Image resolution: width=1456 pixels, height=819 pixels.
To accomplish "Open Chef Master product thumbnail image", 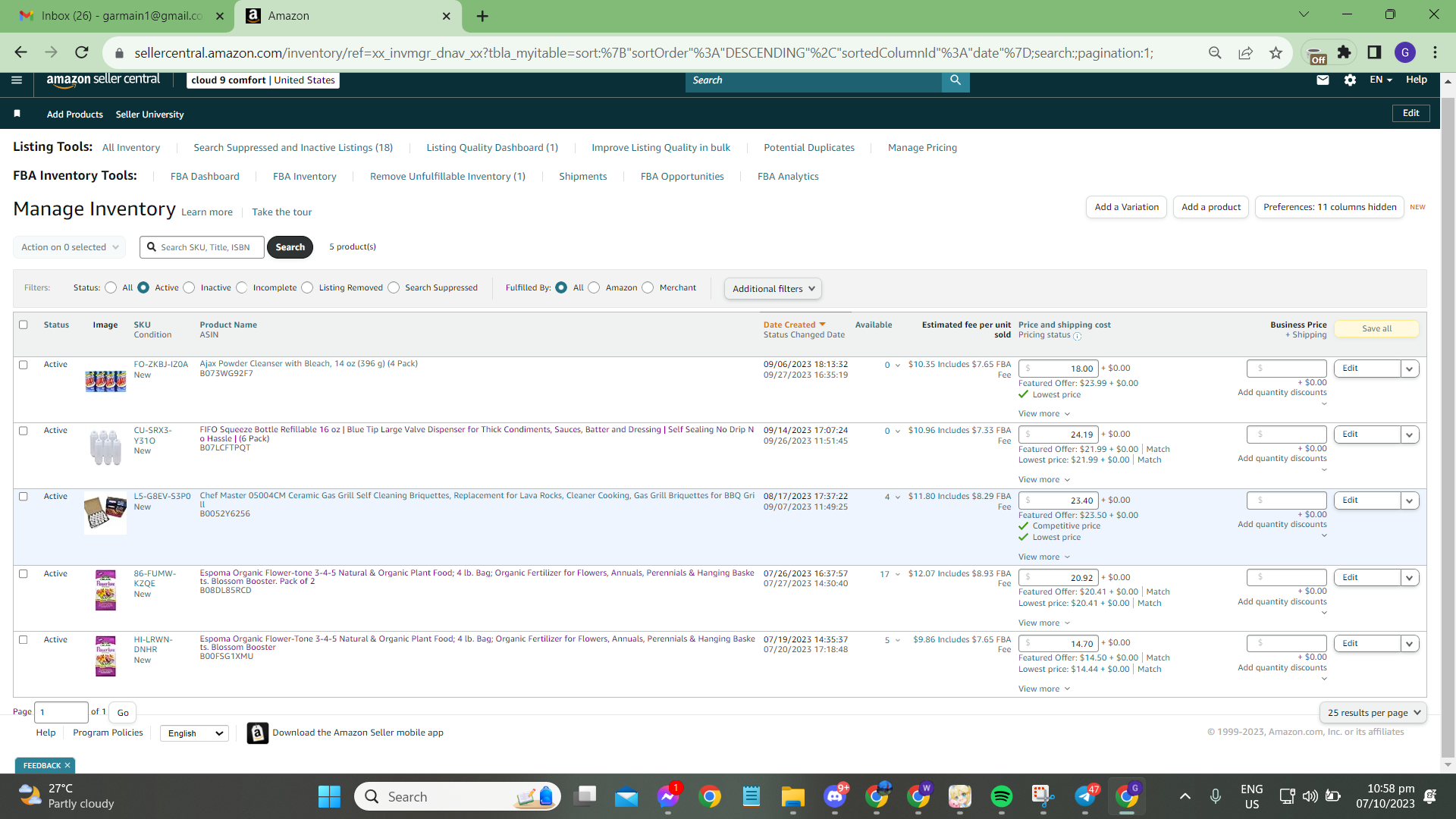I will click(x=105, y=513).
